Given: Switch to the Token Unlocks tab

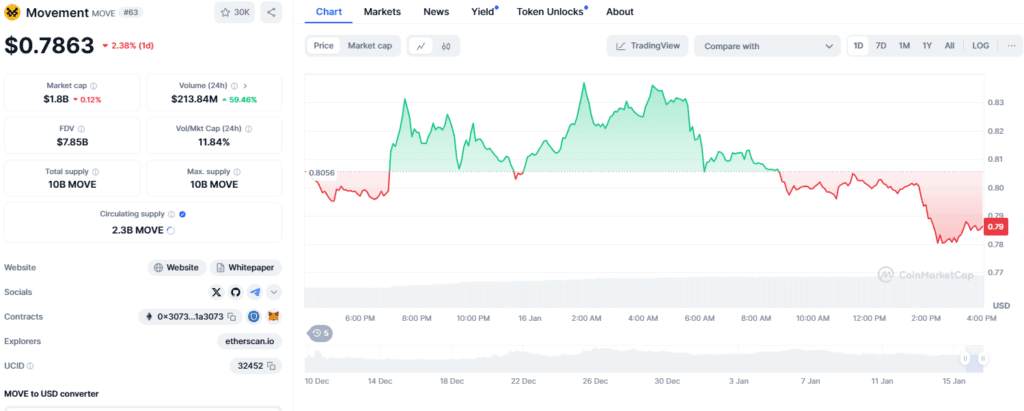Looking at the screenshot, I should 551,12.
